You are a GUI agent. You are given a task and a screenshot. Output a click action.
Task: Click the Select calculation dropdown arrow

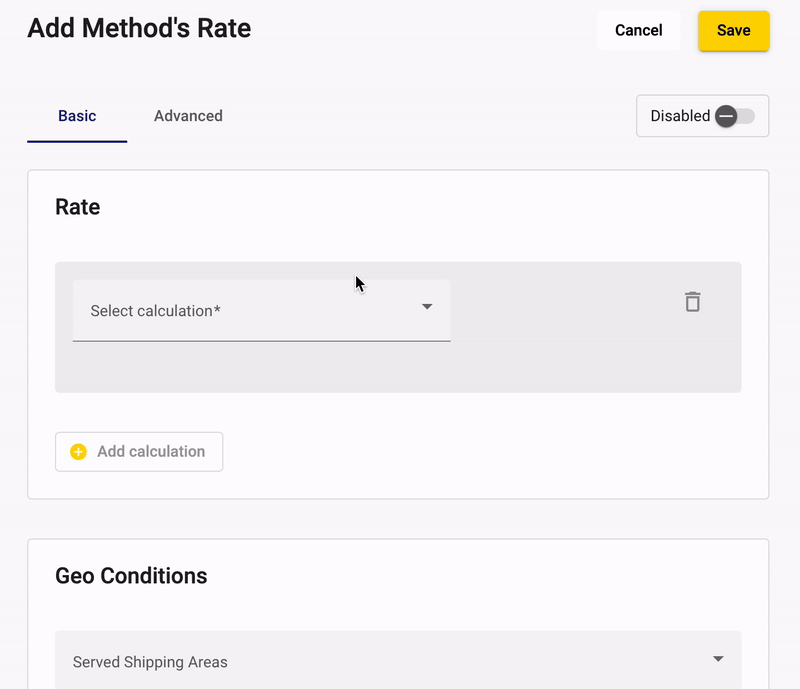click(427, 306)
